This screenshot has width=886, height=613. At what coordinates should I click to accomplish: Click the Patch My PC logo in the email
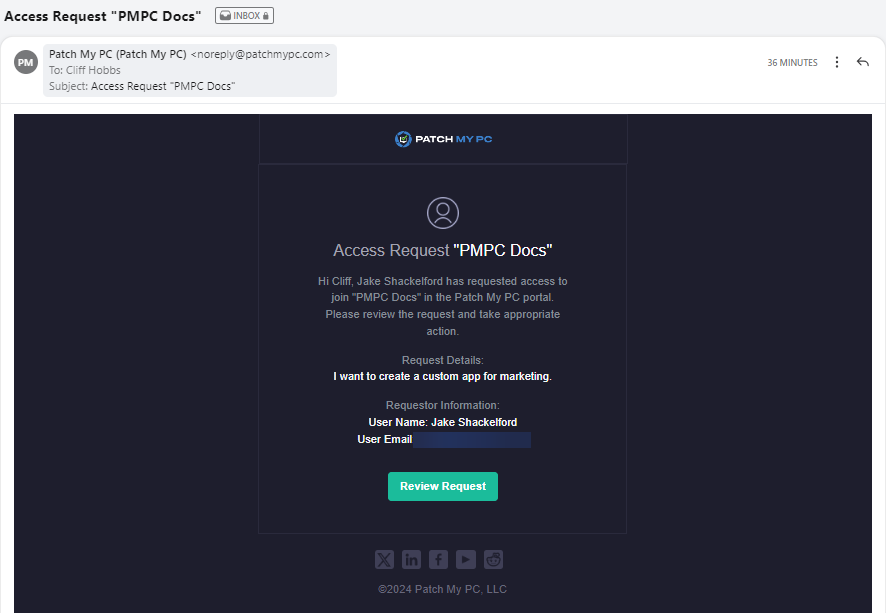443,139
